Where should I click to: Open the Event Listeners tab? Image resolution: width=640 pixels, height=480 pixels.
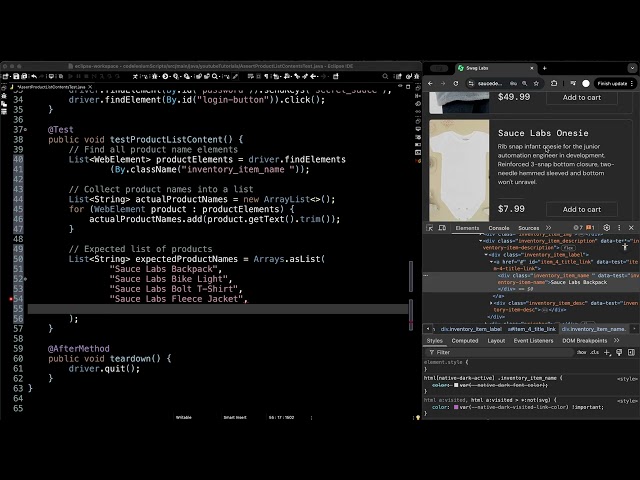tap(533, 340)
